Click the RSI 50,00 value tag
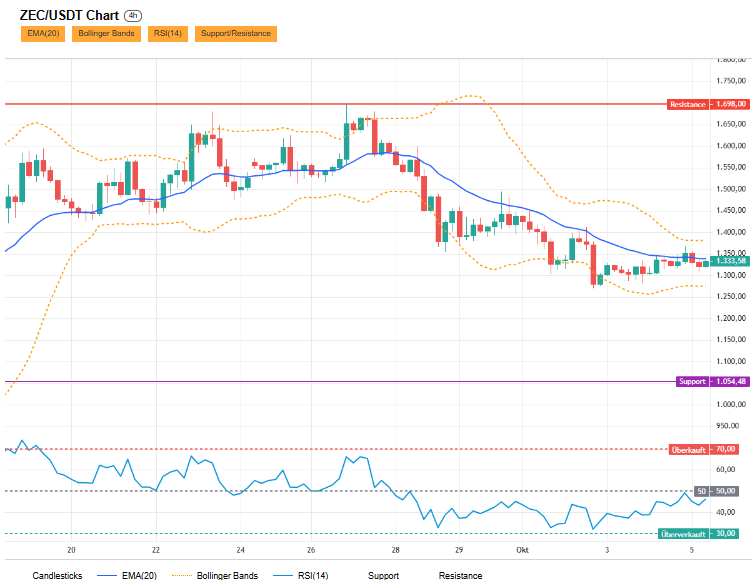Viewport: 752px width, 580px height. coord(724,491)
